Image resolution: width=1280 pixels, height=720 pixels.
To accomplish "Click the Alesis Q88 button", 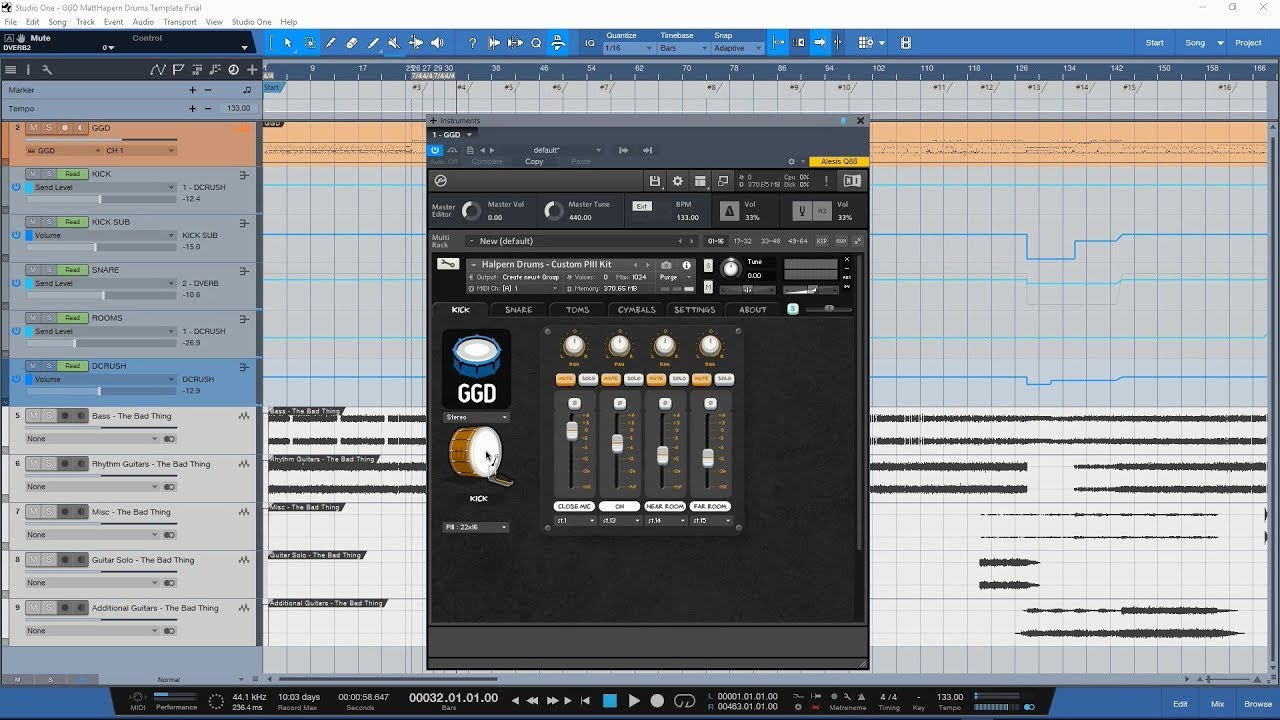I will 838,161.
